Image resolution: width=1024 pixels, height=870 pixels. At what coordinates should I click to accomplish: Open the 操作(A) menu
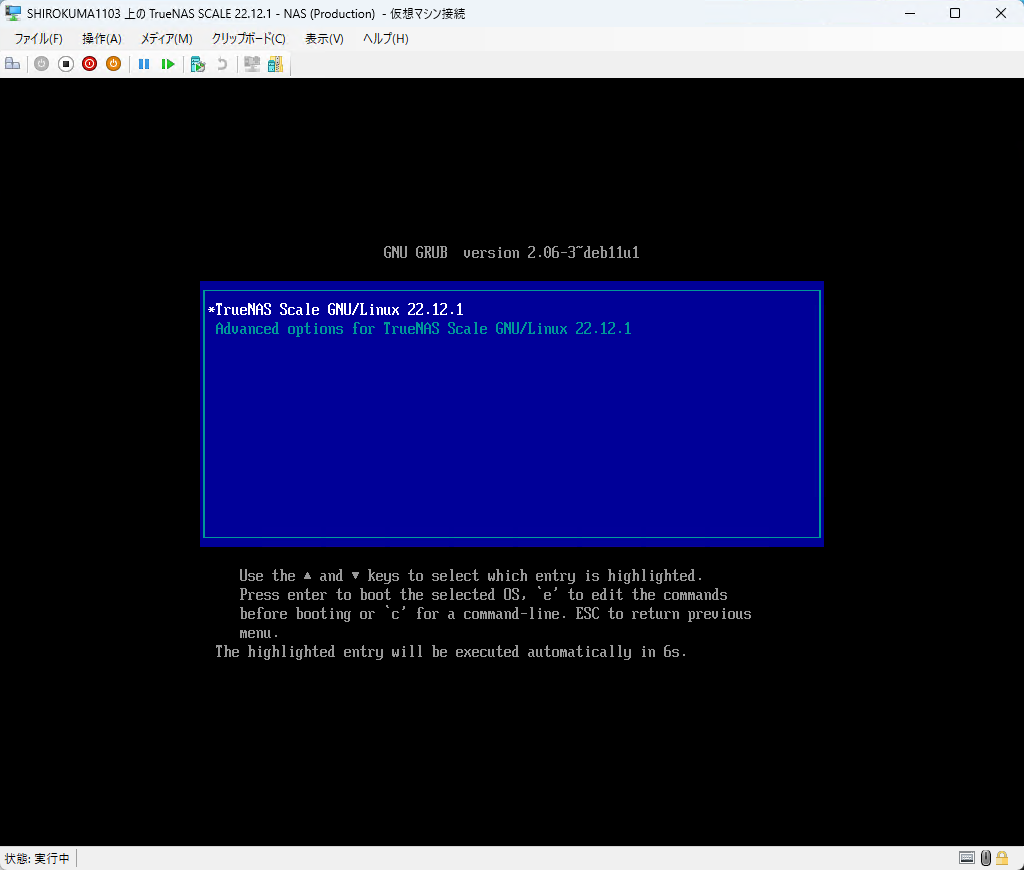[x=102, y=39]
